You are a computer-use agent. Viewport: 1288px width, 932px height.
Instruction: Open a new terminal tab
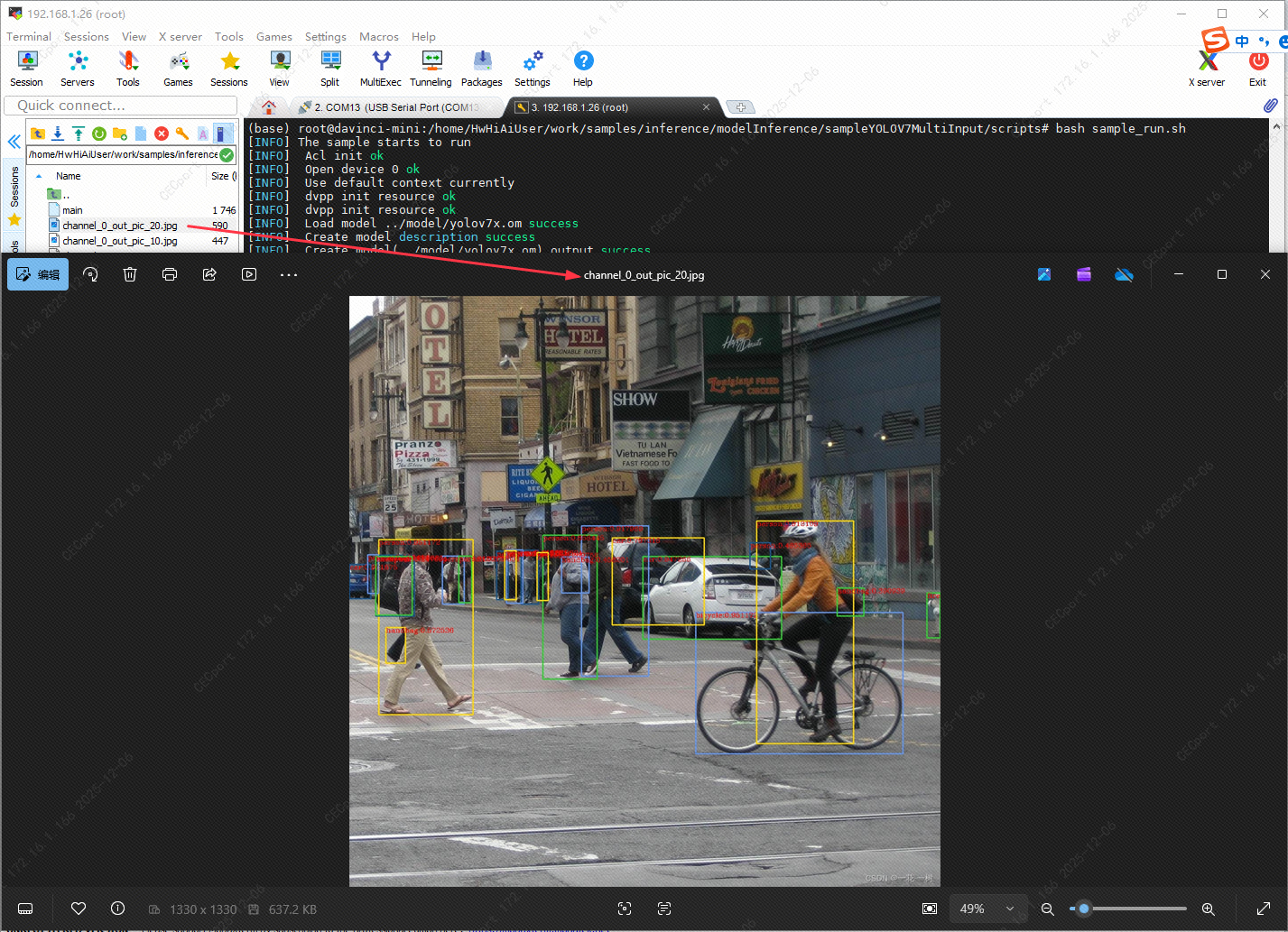(x=740, y=107)
